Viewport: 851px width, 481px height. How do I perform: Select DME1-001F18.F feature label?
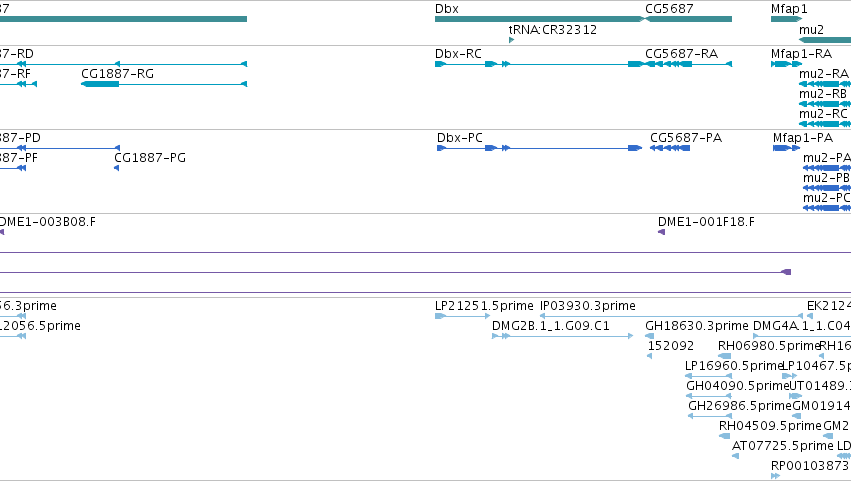[x=706, y=221]
